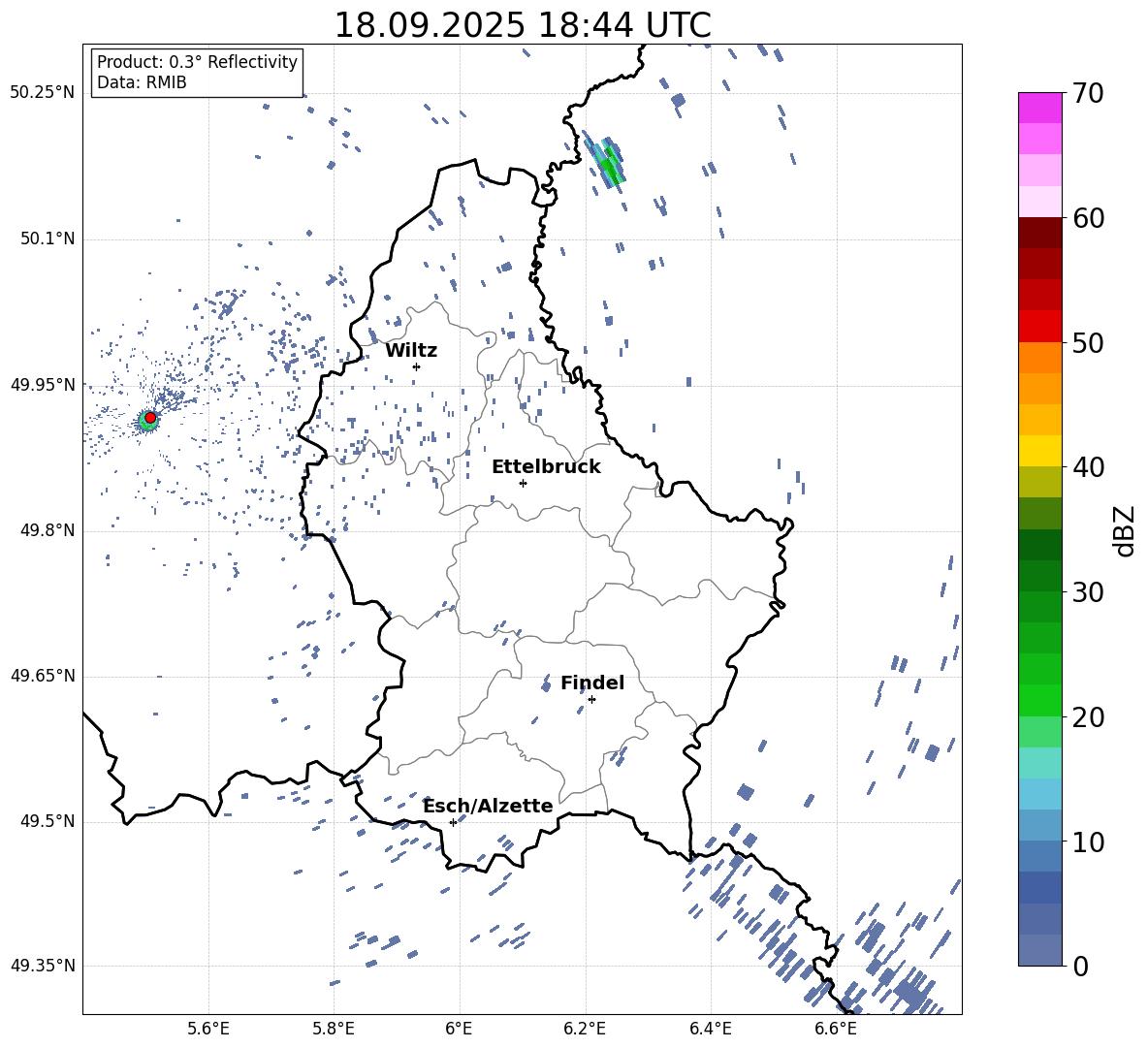Image resolution: width=1148 pixels, height=1048 pixels.
Task: Click the magenta top colorbar segment
Action: (x=1039, y=109)
